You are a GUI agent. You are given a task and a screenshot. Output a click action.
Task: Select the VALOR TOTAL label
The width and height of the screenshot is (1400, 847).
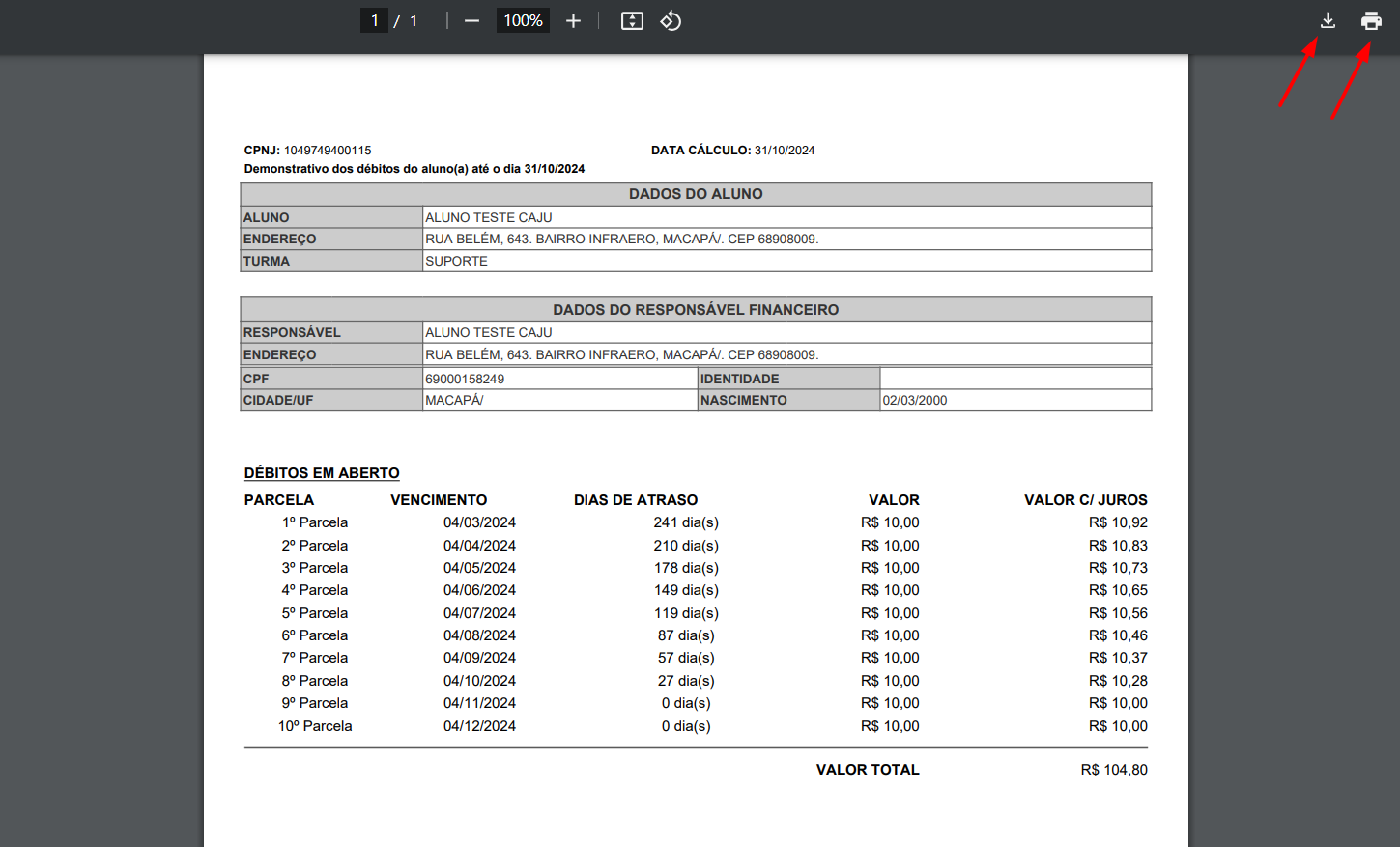(868, 770)
